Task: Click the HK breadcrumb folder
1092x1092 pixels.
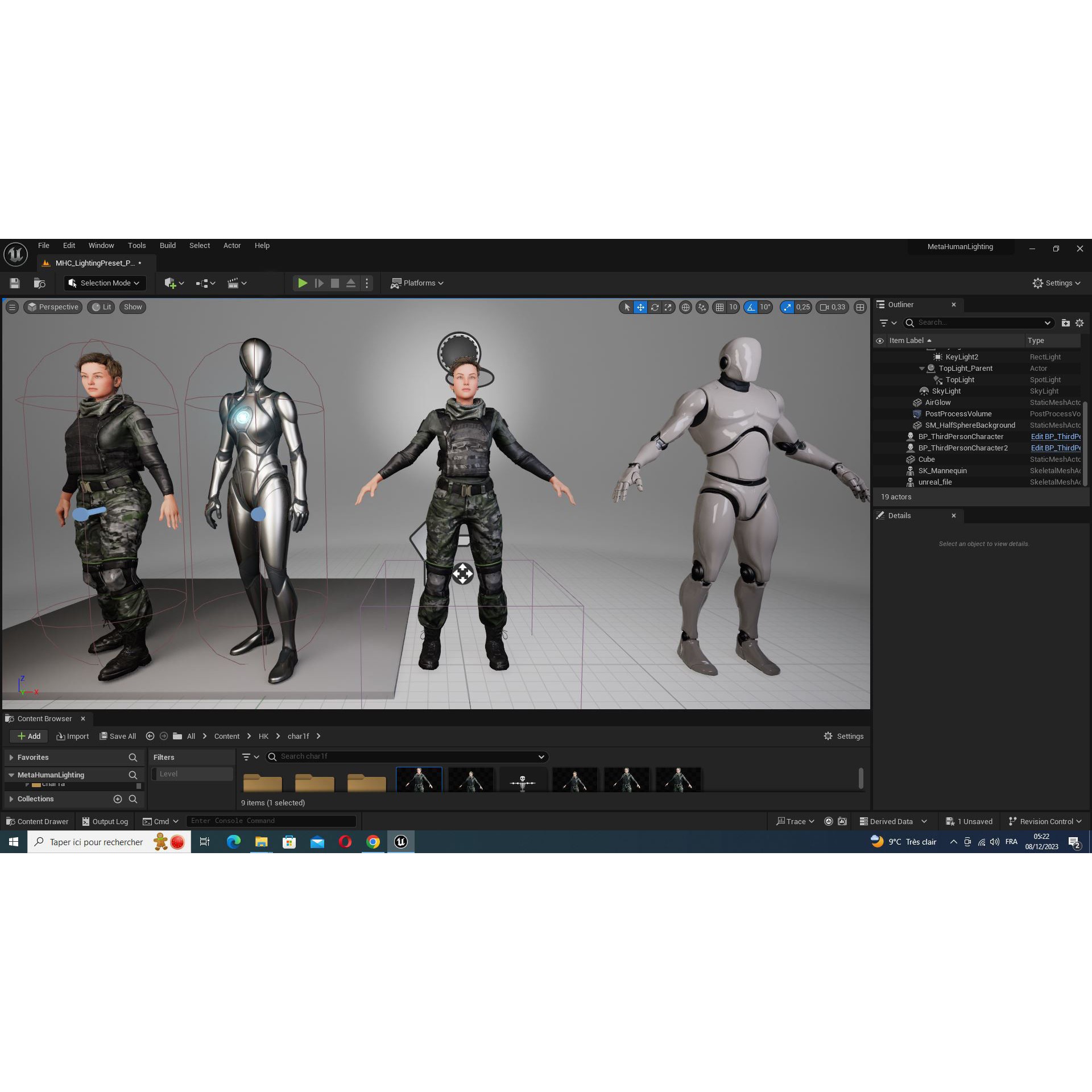Action: 263,736
